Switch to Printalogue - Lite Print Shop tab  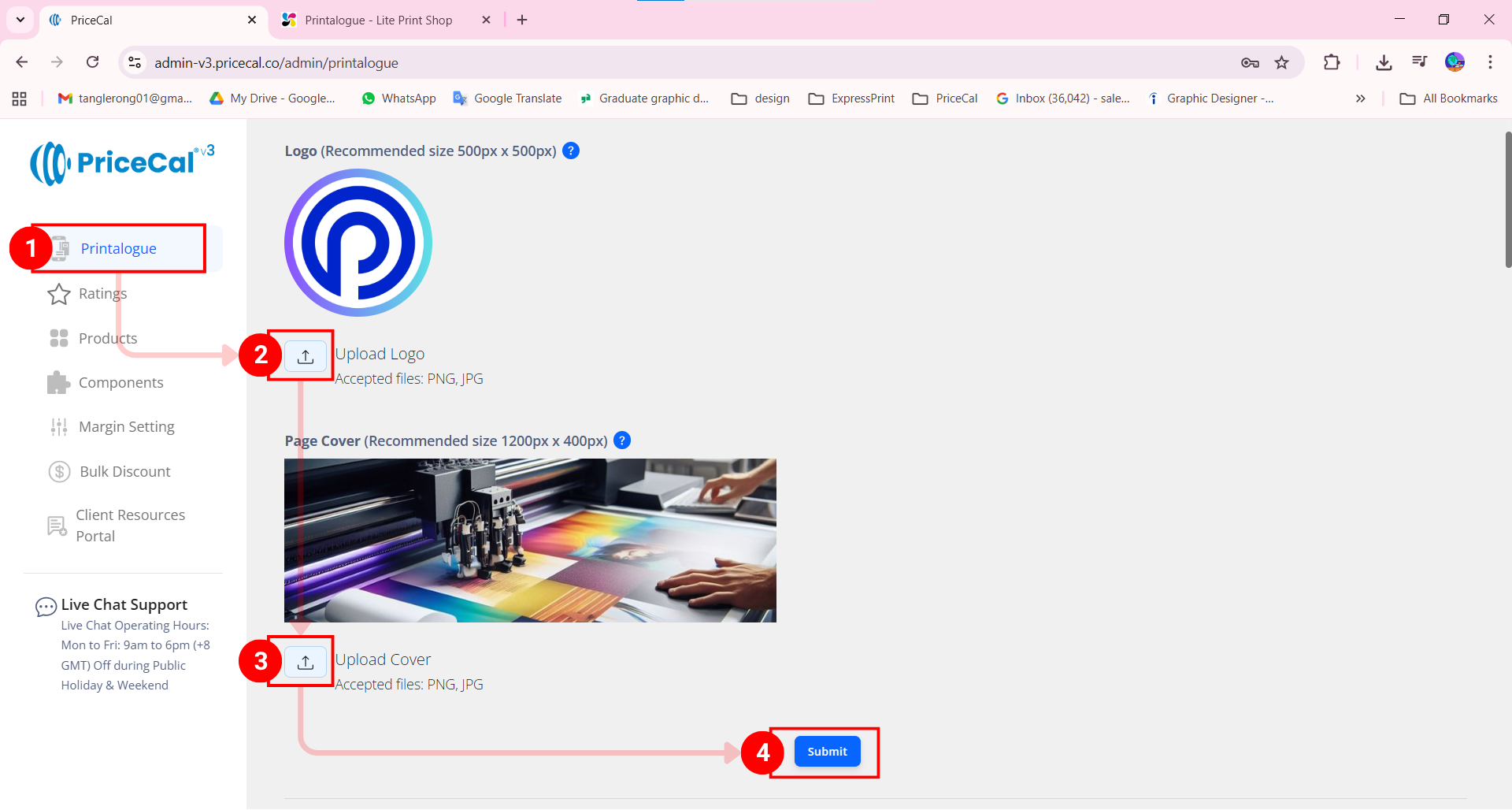378,20
